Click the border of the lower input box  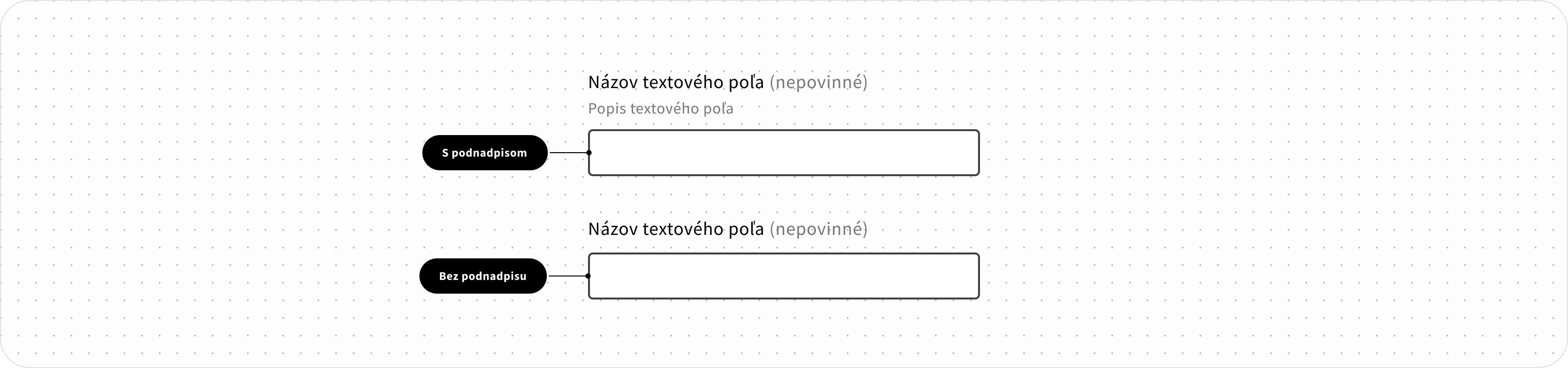pos(783,253)
